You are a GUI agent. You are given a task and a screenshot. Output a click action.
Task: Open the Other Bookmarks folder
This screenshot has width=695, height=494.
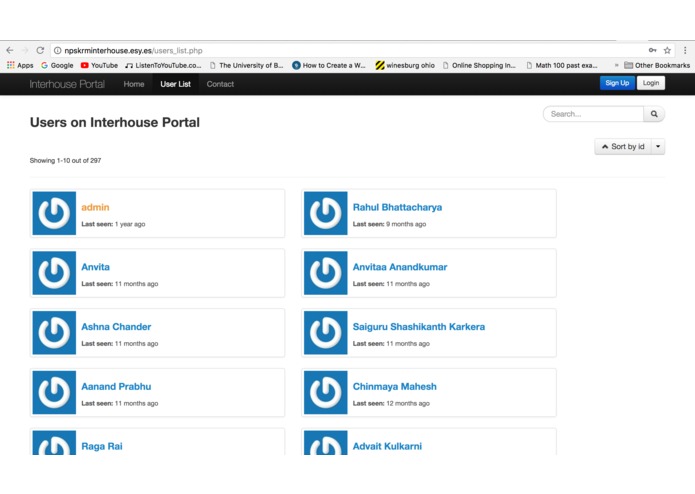[657, 65]
